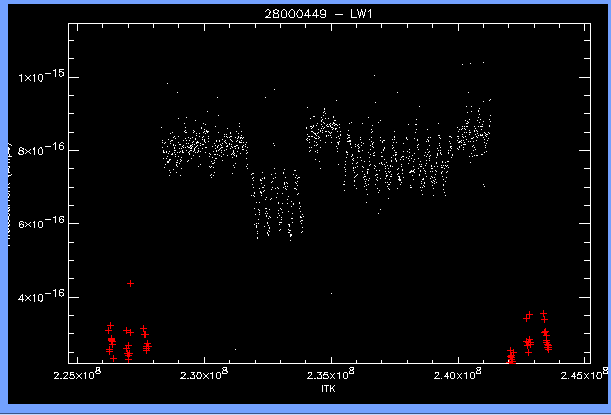The height and width of the screenshot is (415, 611).
Task: Click the 6×10^-16 y-axis tick label
Action: coord(41,224)
